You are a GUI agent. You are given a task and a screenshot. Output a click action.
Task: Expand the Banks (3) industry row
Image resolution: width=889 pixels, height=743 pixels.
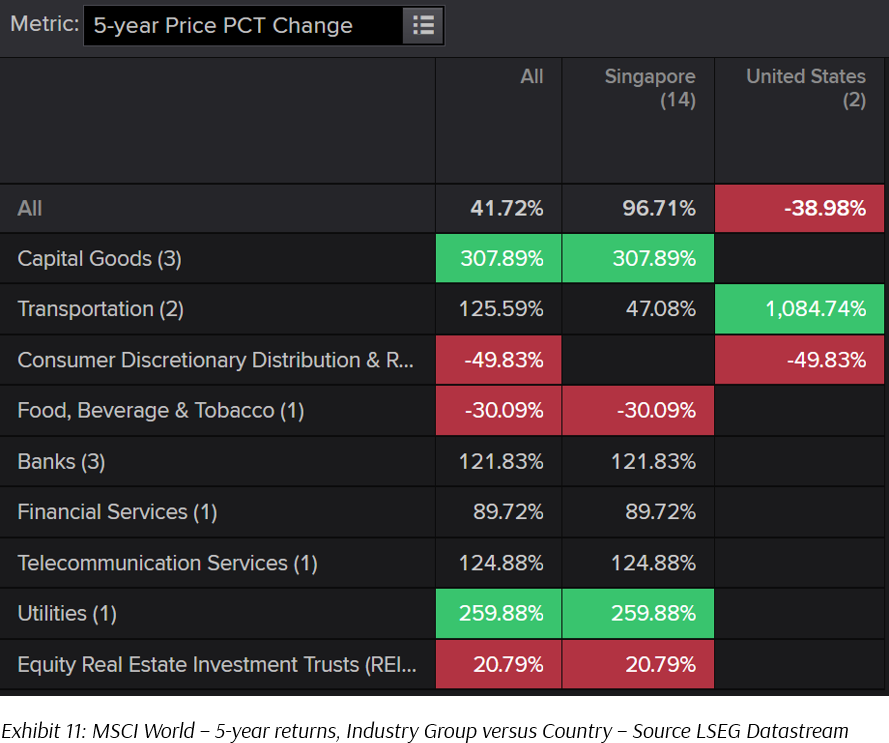(x=61, y=462)
